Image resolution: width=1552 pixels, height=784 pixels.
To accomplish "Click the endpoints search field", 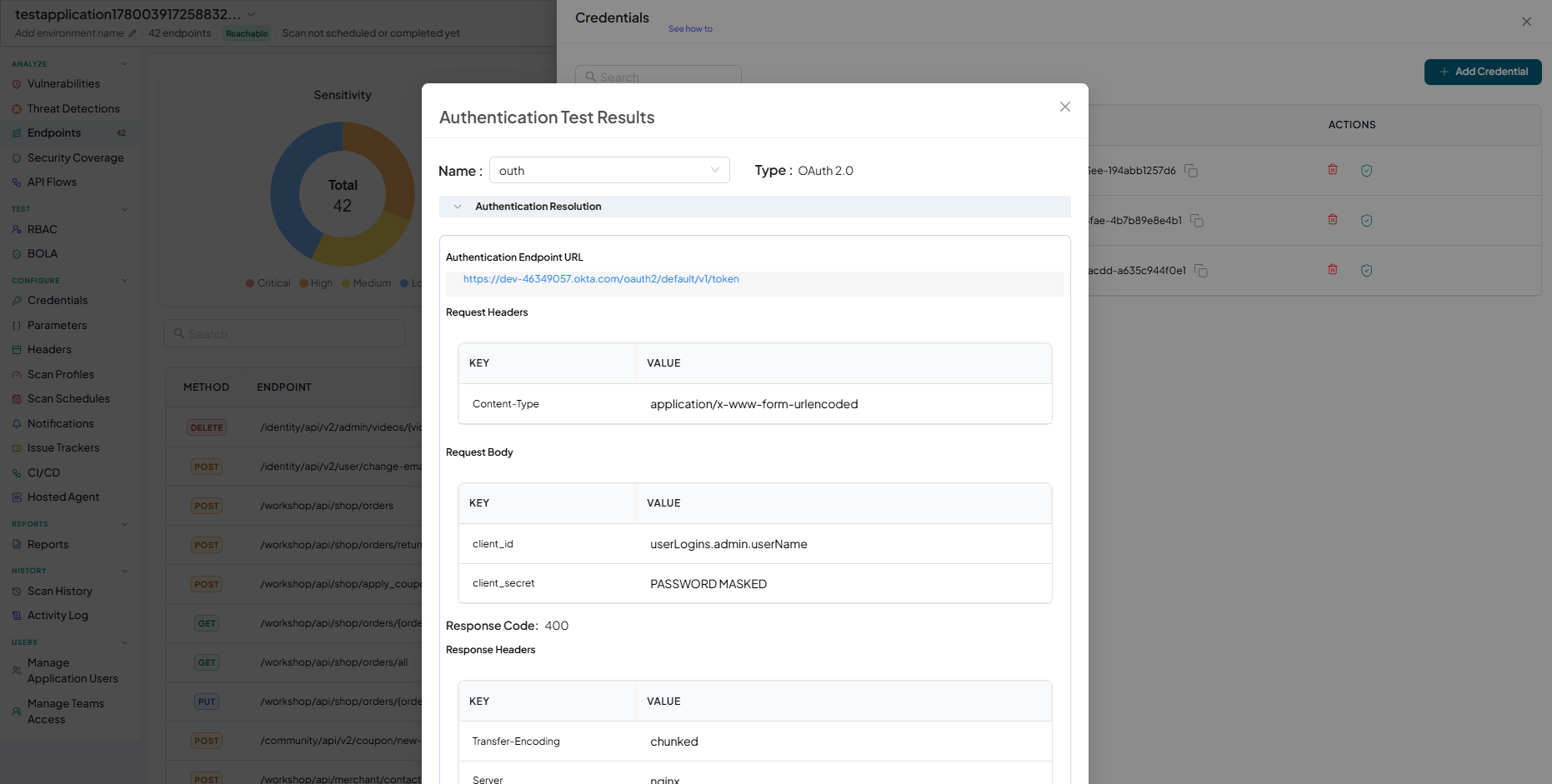I will (284, 333).
